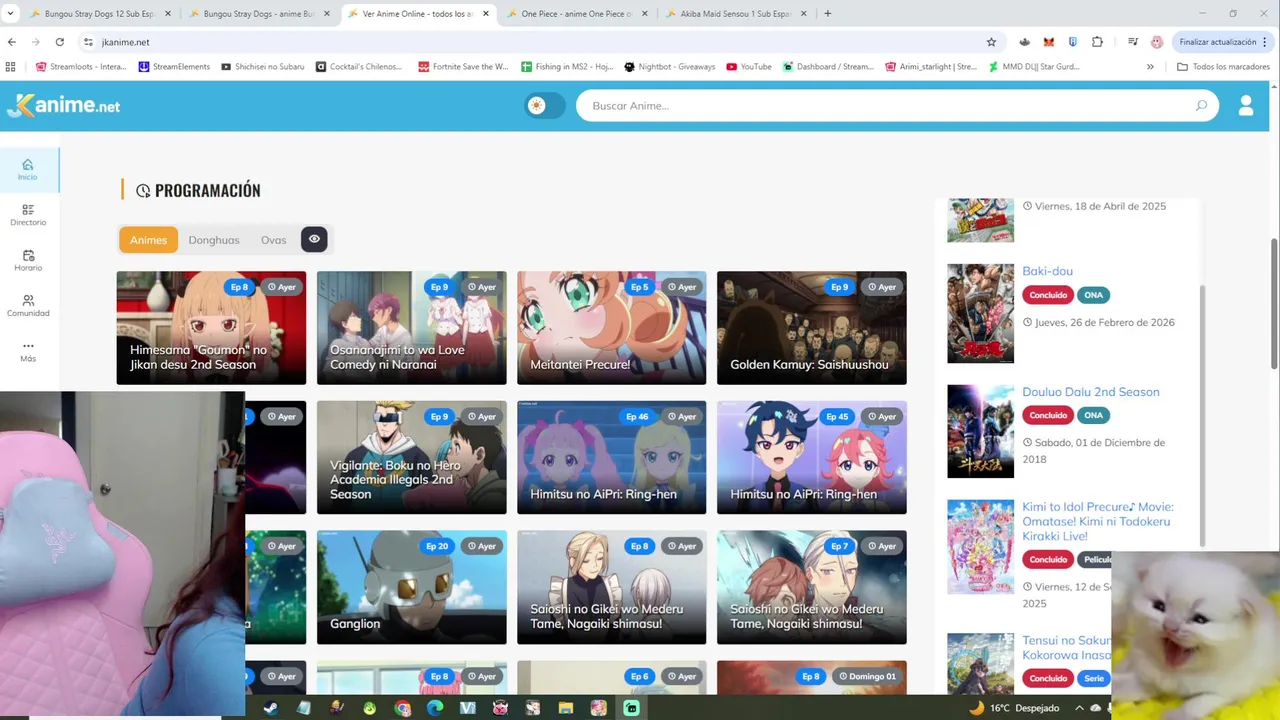Focus the Buscar Anime search field

click(897, 105)
